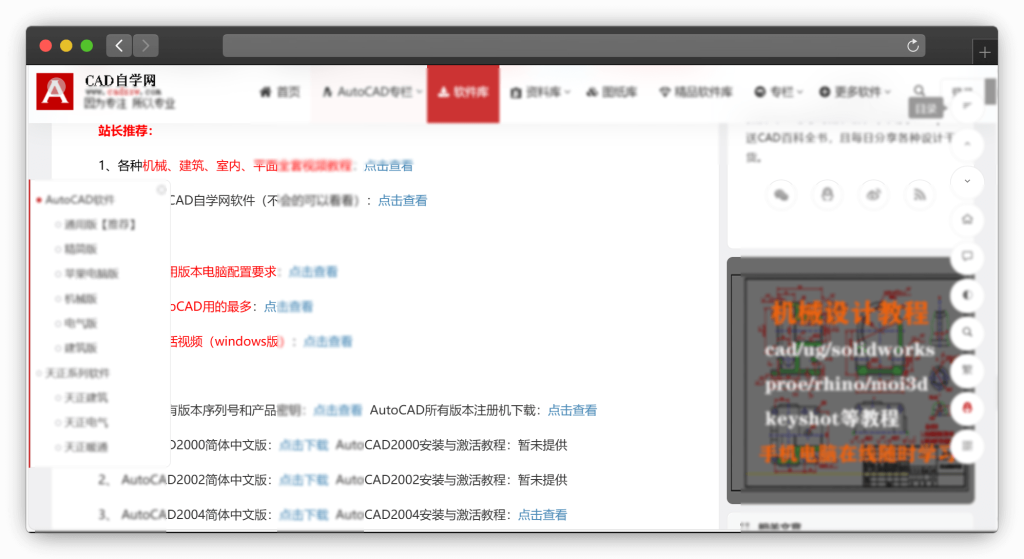Select AutoCAD软件 in the catalog panel
1024x559 pixels.
80,199
